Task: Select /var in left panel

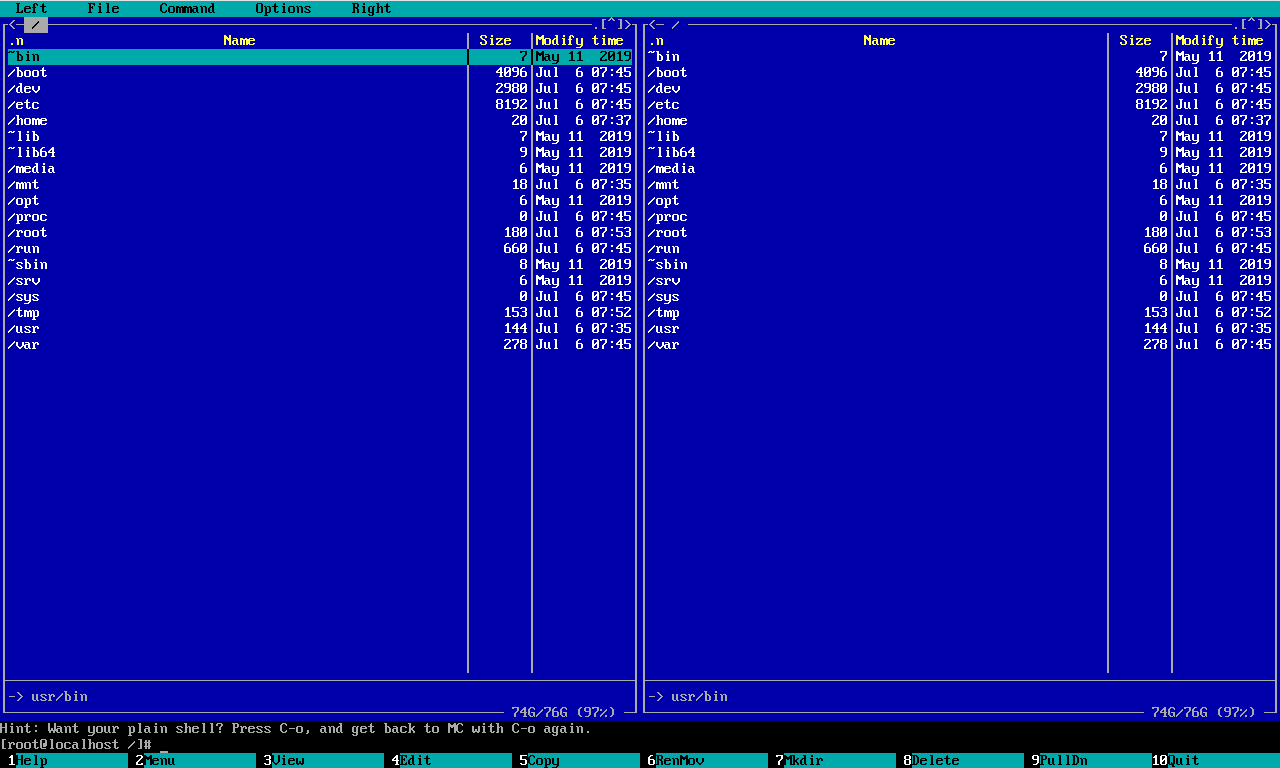Action: pos(319,344)
